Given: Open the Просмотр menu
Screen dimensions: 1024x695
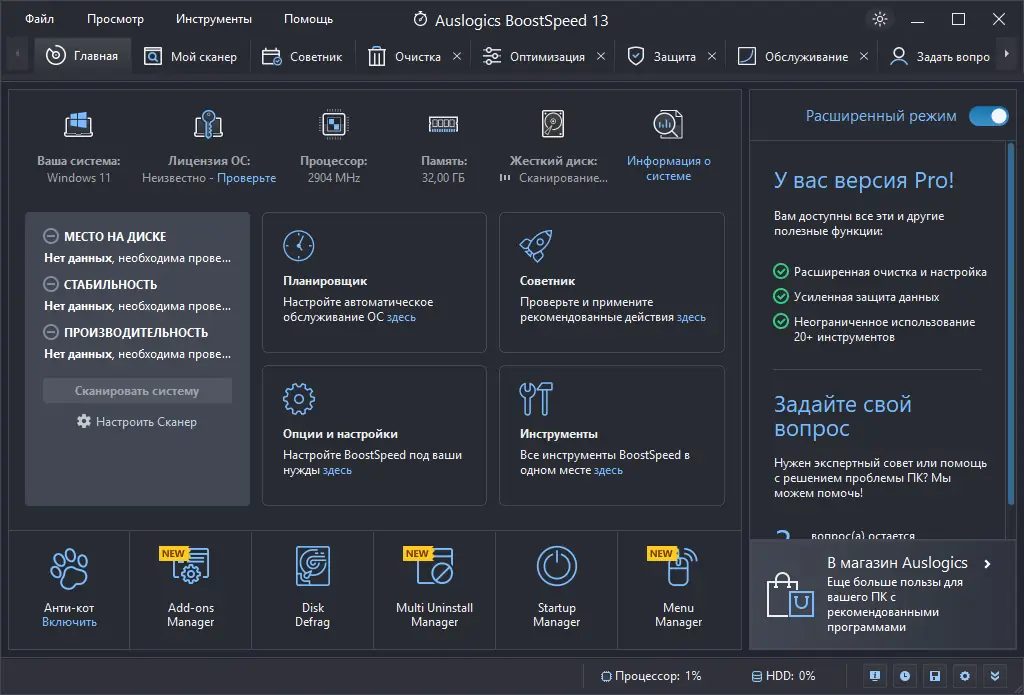Looking at the screenshot, I should tap(116, 19).
